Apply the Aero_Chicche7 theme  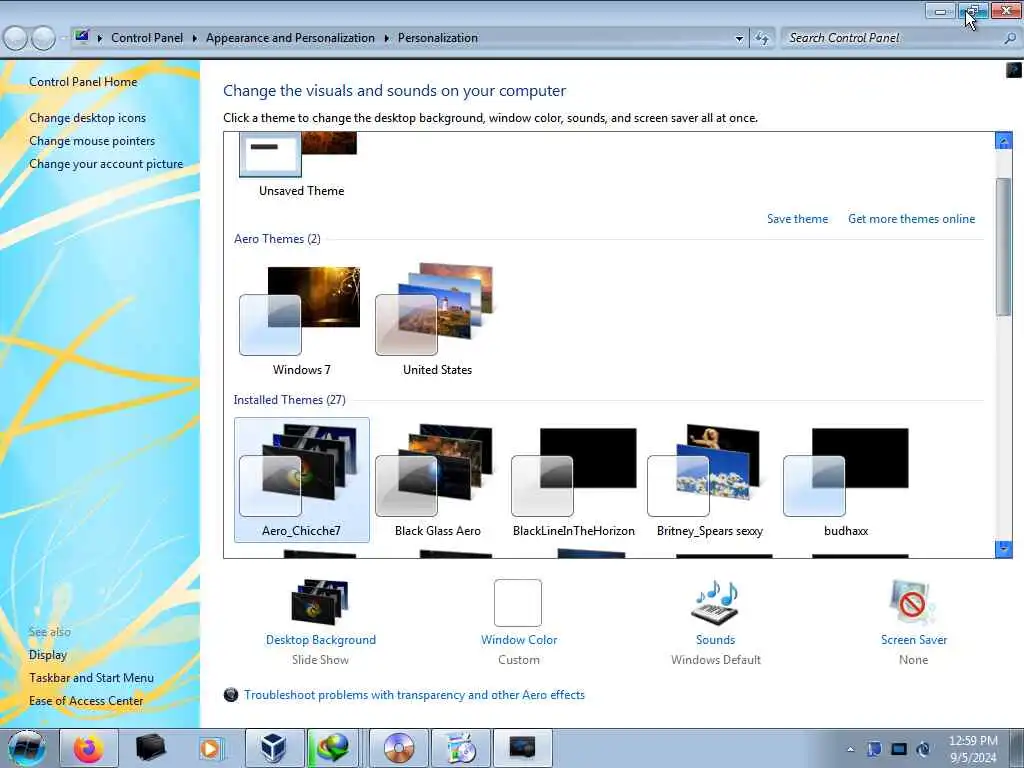coord(301,480)
